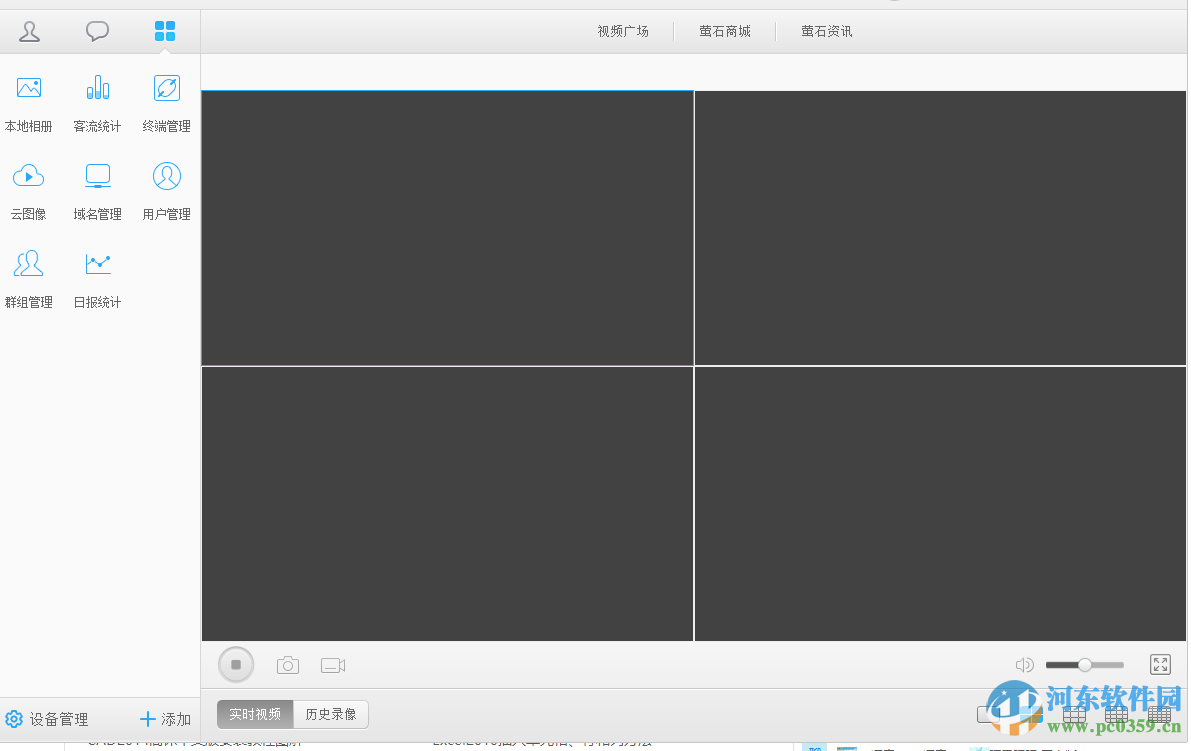The width and height of the screenshot is (1191, 751).
Task: Open 视频广场 video square
Action: pyautogui.click(x=623, y=31)
